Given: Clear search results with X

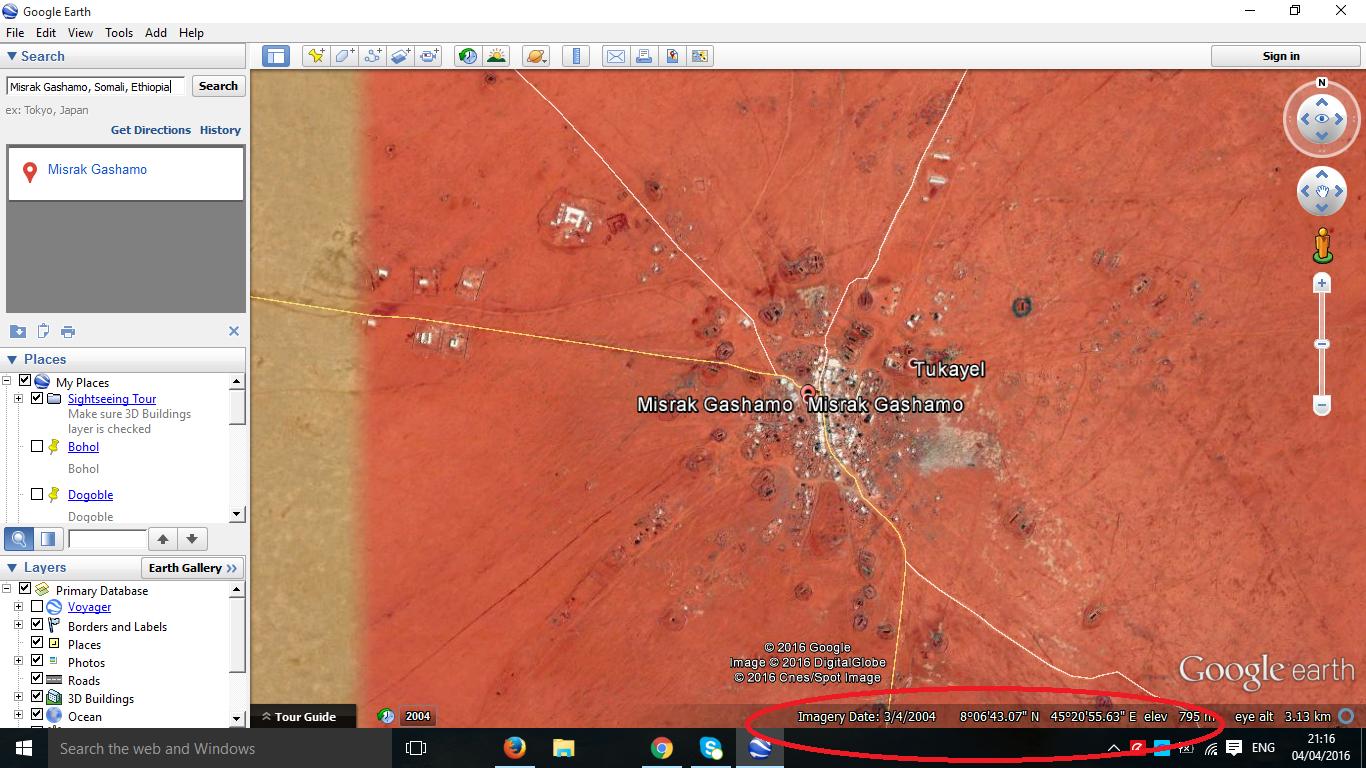Looking at the screenshot, I should [x=234, y=331].
